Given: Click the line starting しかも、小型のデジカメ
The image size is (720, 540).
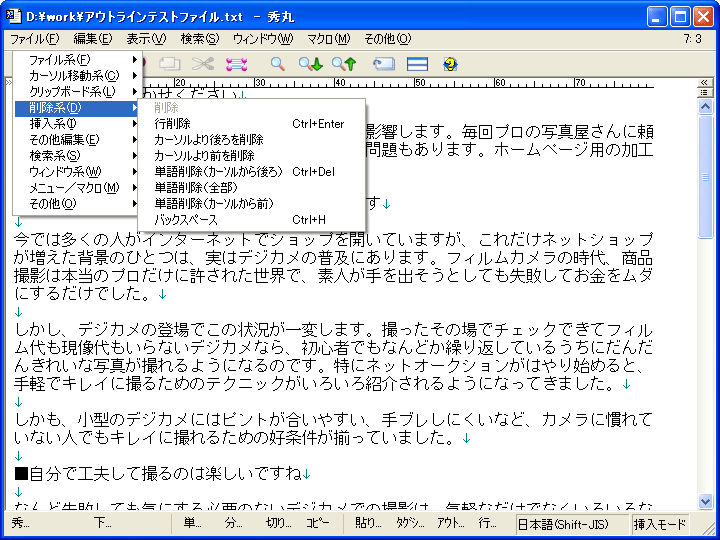Looking at the screenshot, I should click(x=333, y=420).
